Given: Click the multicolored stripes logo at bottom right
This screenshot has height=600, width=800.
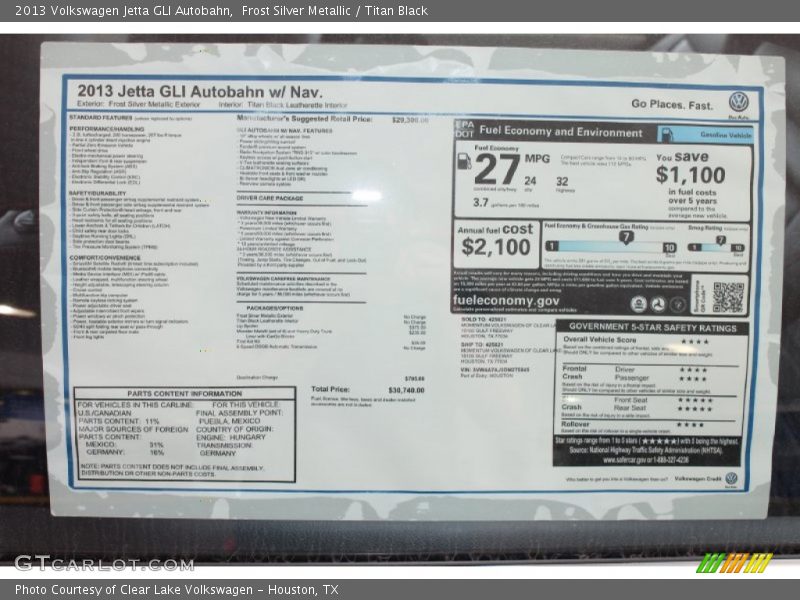Looking at the screenshot, I should (735, 563).
